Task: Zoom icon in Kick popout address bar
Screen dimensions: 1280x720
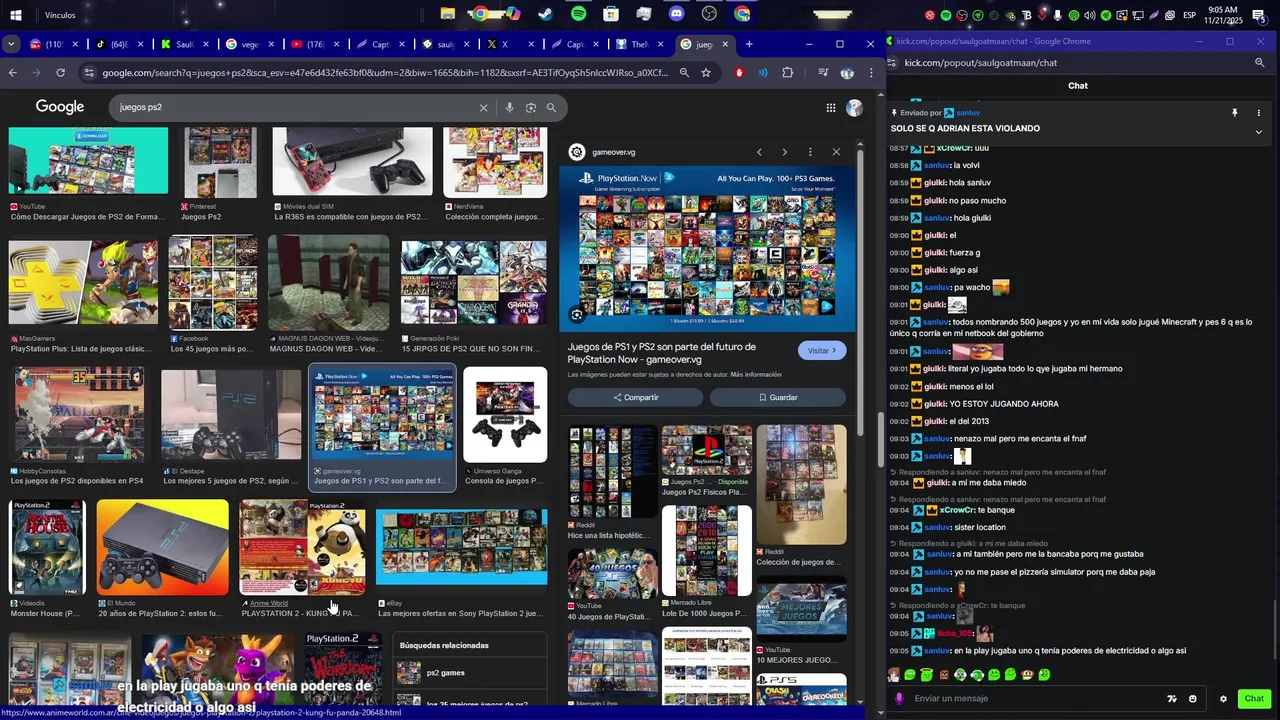Action: click(1259, 63)
